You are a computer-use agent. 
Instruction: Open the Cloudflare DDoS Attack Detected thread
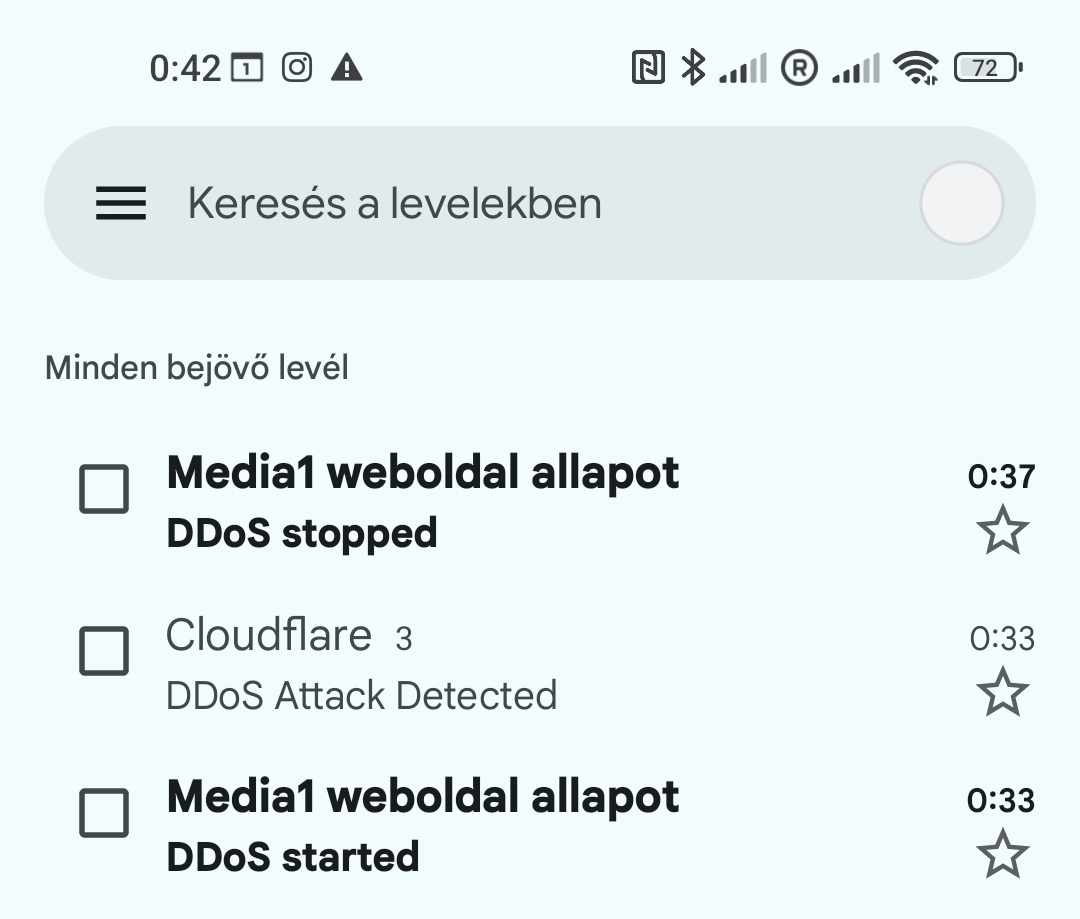pos(500,664)
